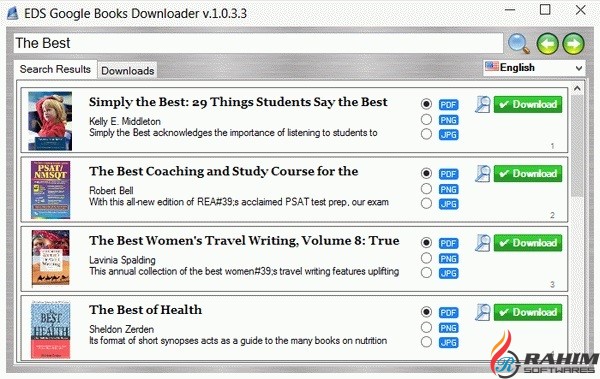Viewport: 600px width, 379px height.
Task: Click JPG badge for Simply the Best
Action: pyautogui.click(x=448, y=134)
